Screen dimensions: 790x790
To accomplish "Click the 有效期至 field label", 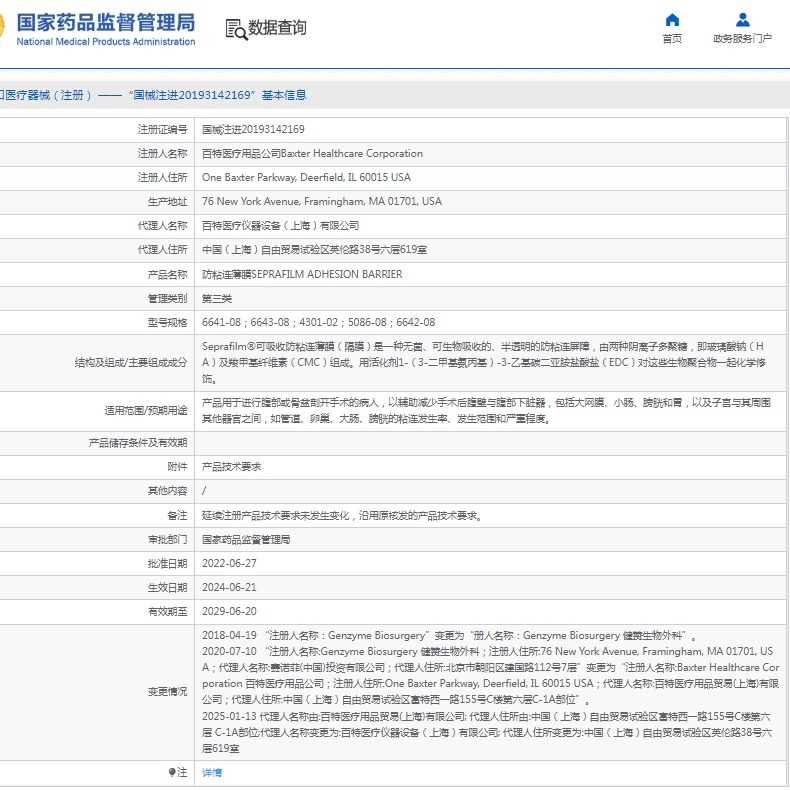I will point(167,612).
